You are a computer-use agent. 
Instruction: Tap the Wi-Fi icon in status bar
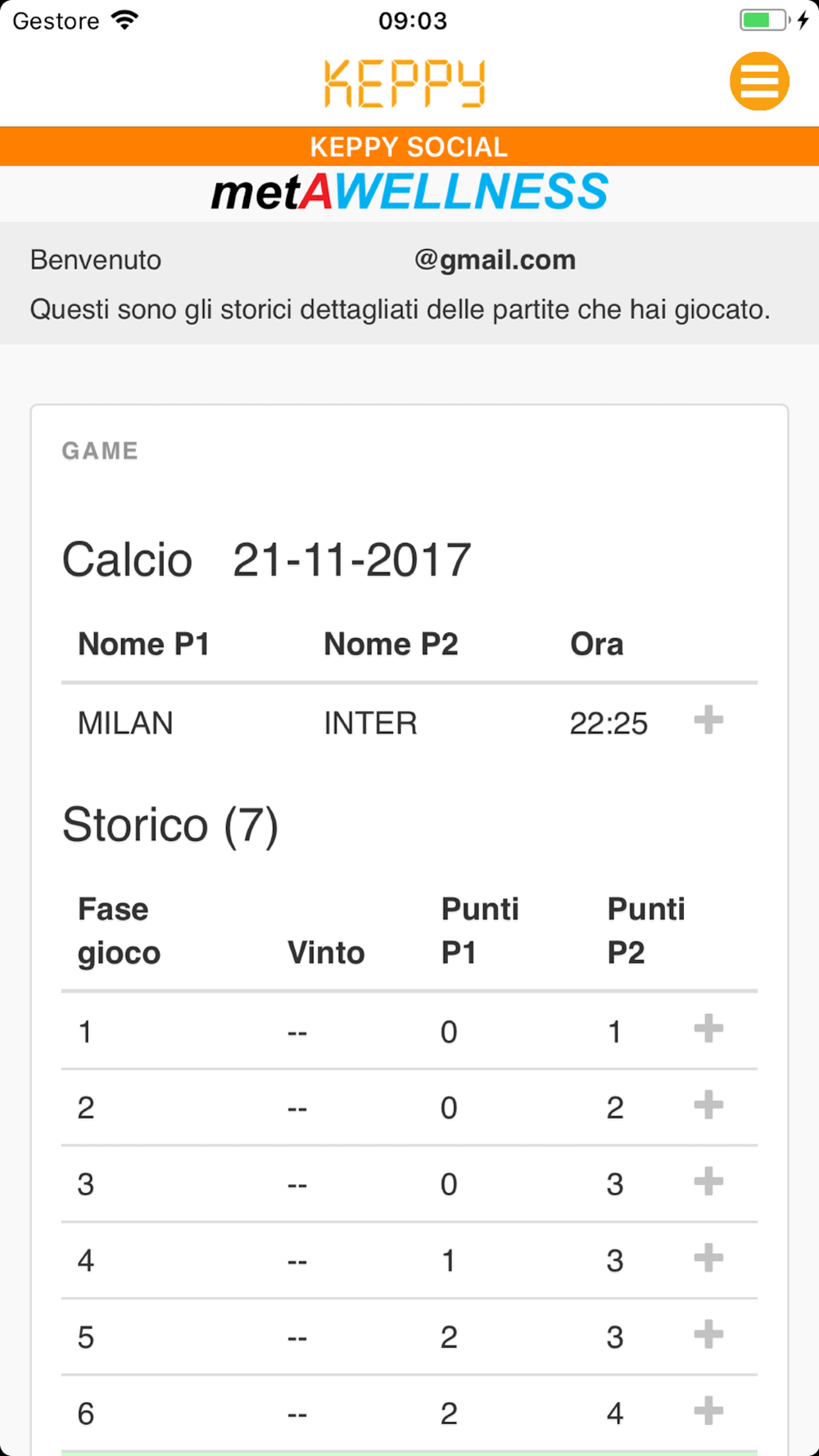(125, 20)
